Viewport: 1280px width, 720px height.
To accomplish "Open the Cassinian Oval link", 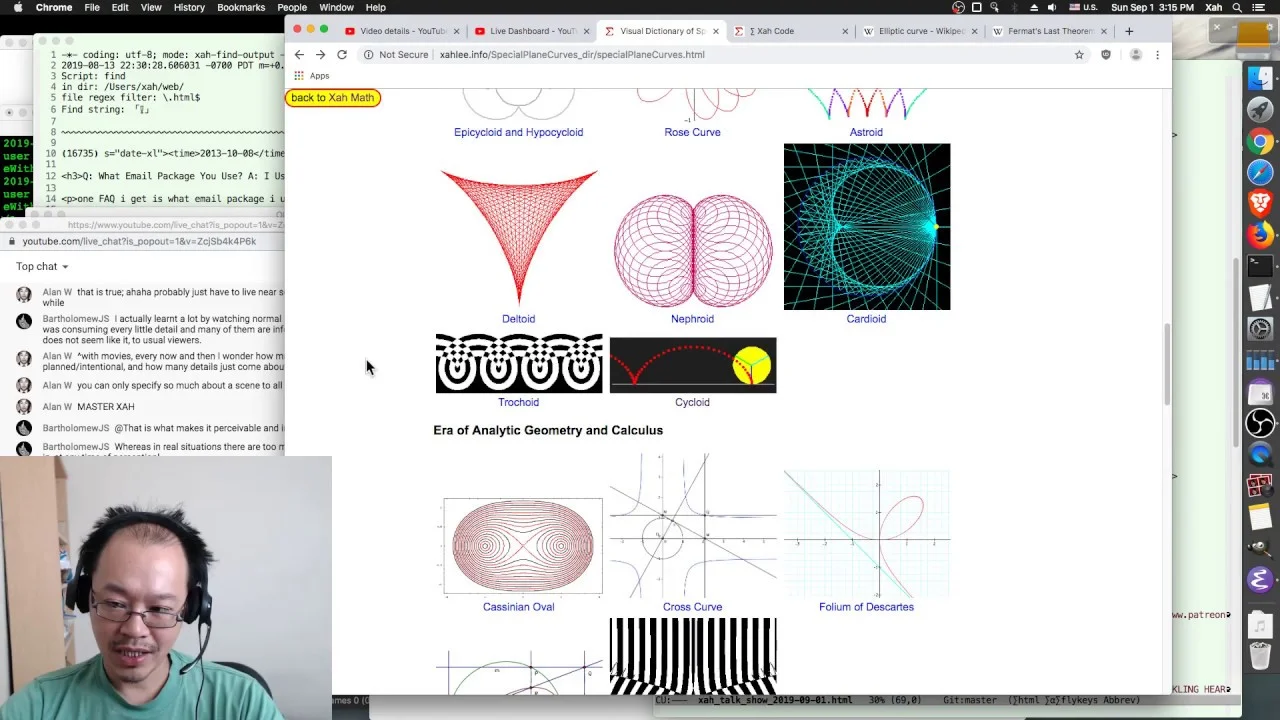I will [x=518, y=607].
